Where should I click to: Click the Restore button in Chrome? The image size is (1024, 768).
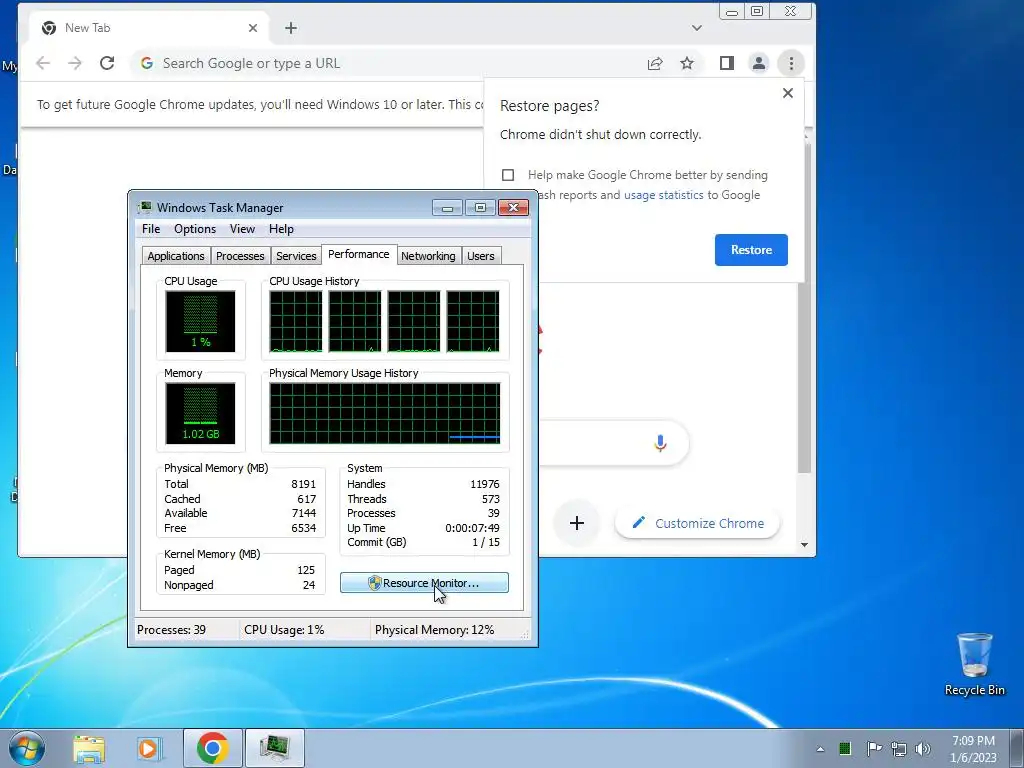point(751,249)
